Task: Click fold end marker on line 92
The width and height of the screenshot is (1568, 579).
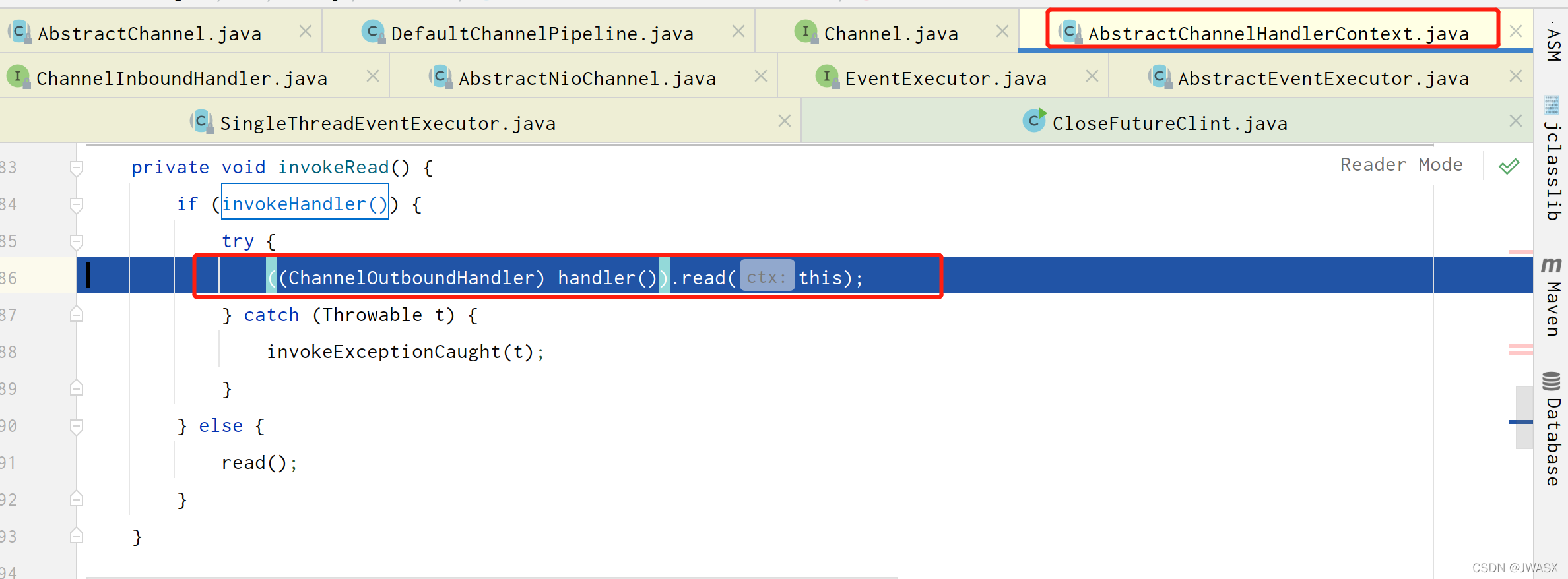Action: 77,499
